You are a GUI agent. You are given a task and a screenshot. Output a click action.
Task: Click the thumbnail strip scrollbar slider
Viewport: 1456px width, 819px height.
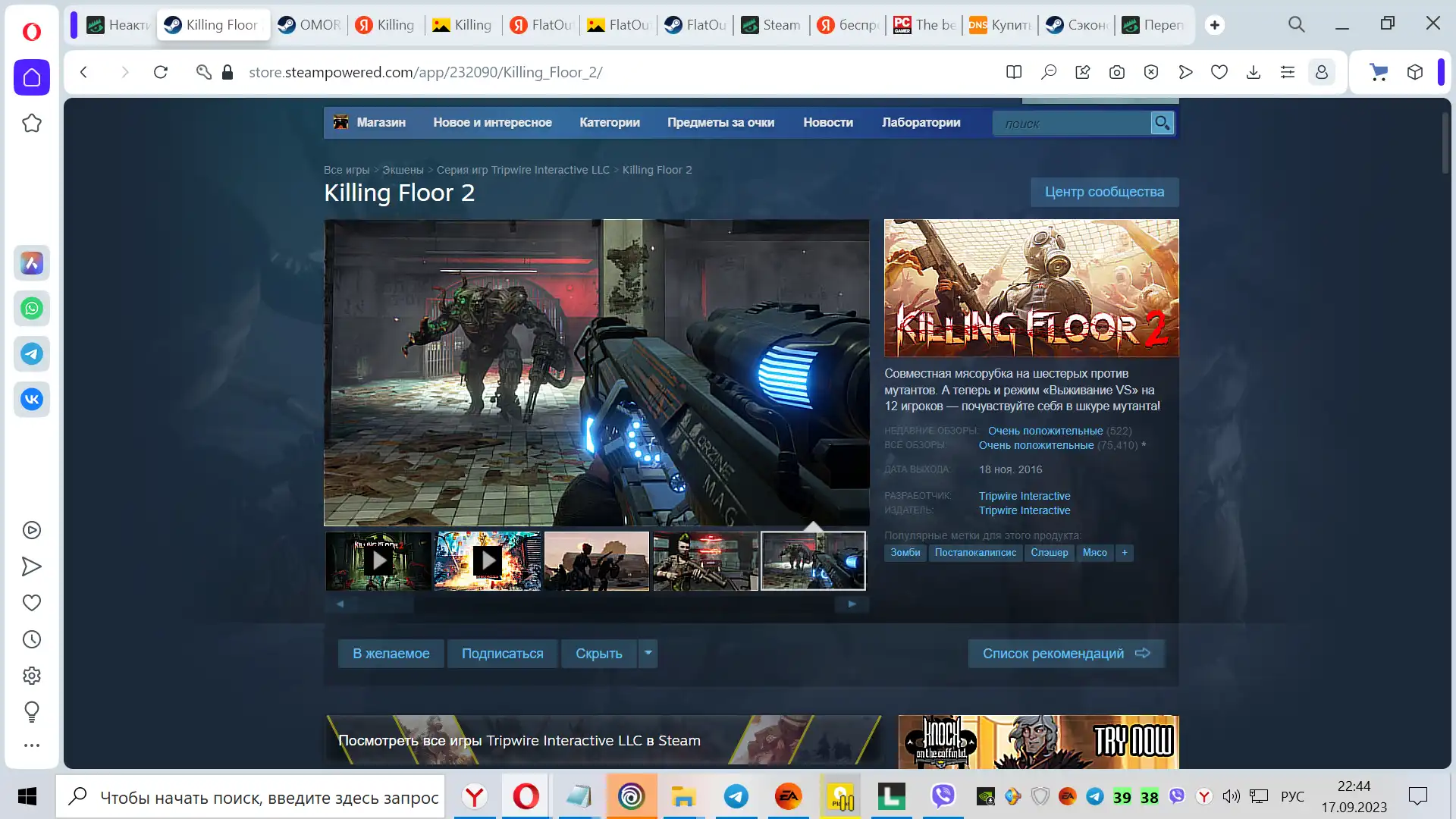(385, 604)
